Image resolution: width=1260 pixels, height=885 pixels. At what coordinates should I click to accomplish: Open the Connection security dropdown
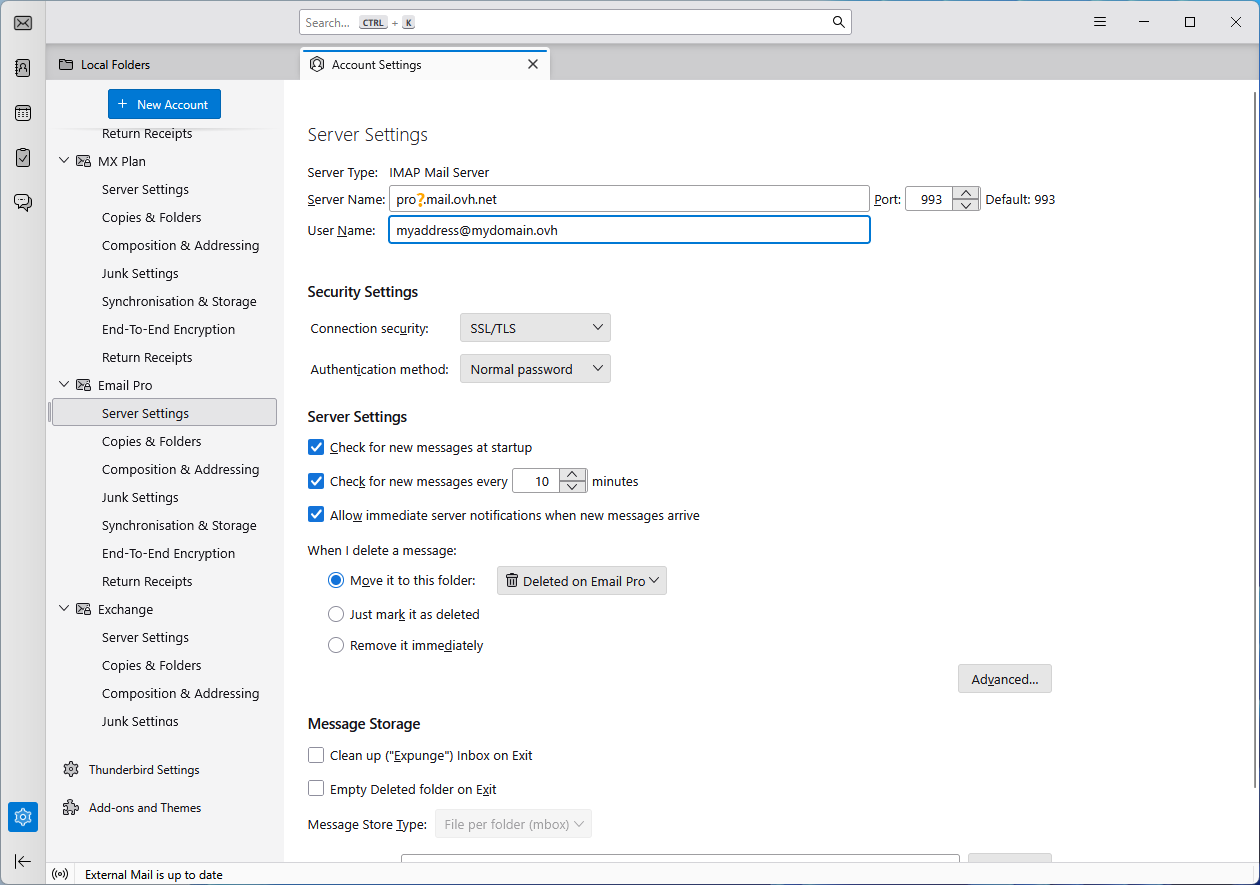click(535, 328)
